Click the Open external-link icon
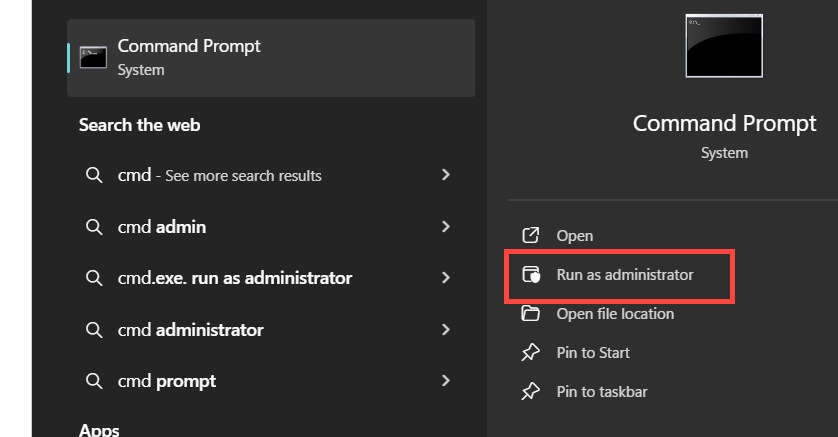This screenshot has width=838, height=437. 531,235
